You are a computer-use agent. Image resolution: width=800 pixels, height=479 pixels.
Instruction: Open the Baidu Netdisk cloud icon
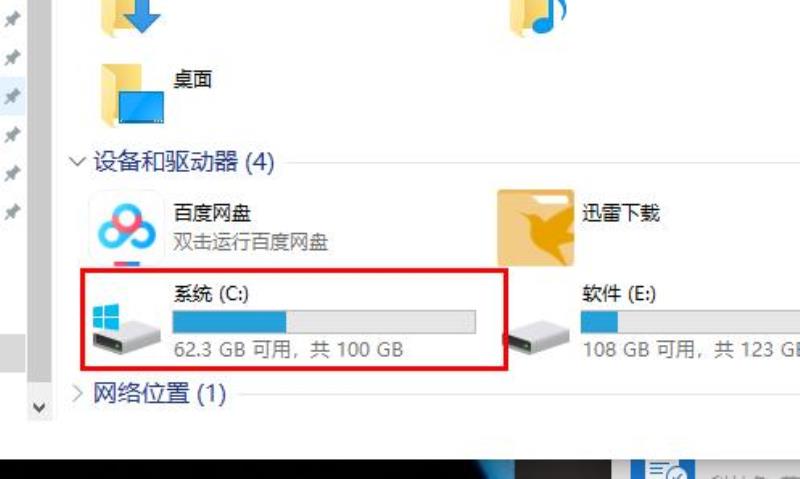(127, 229)
